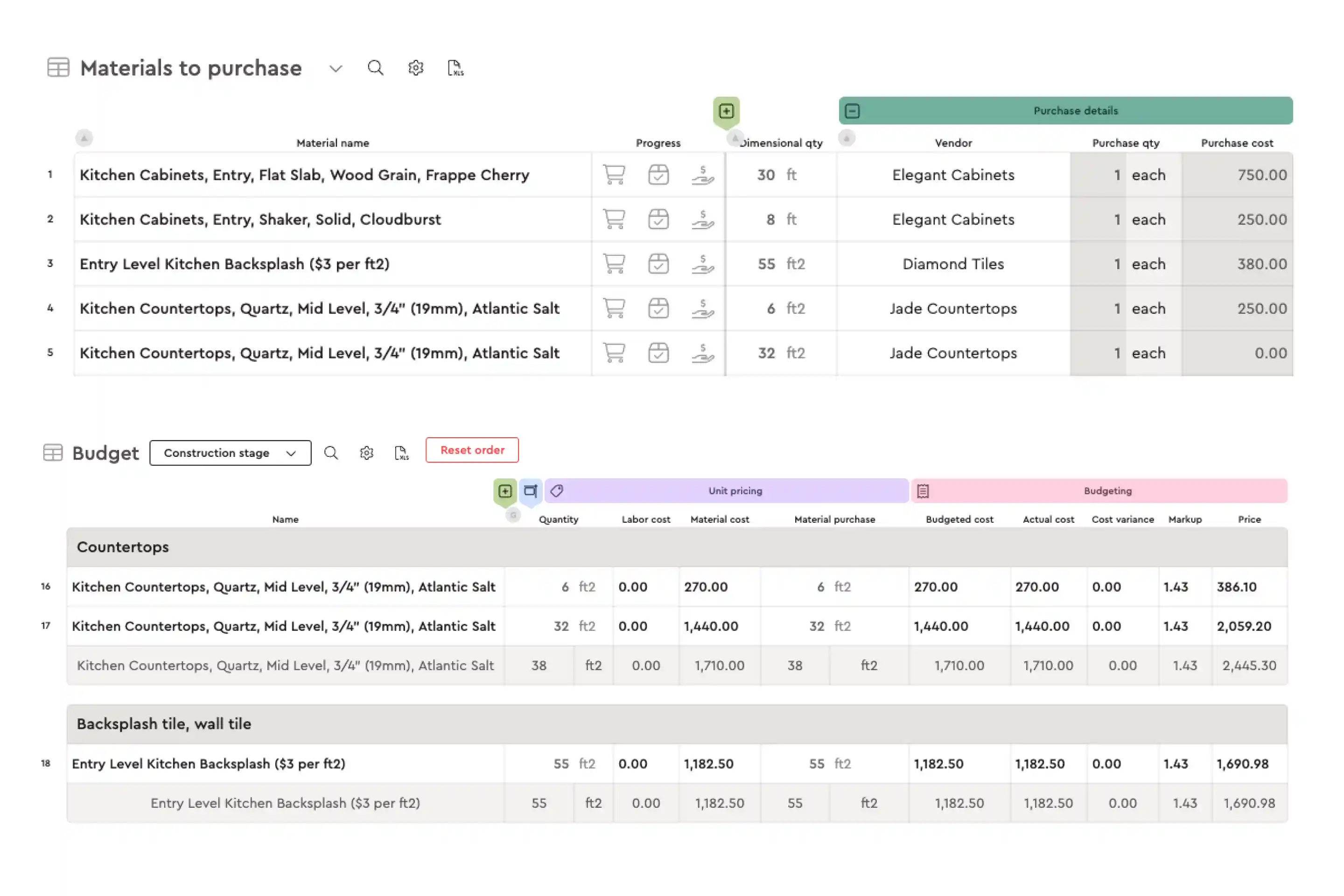
Task: Export Materials to purchase as XLS
Action: [455, 68]
